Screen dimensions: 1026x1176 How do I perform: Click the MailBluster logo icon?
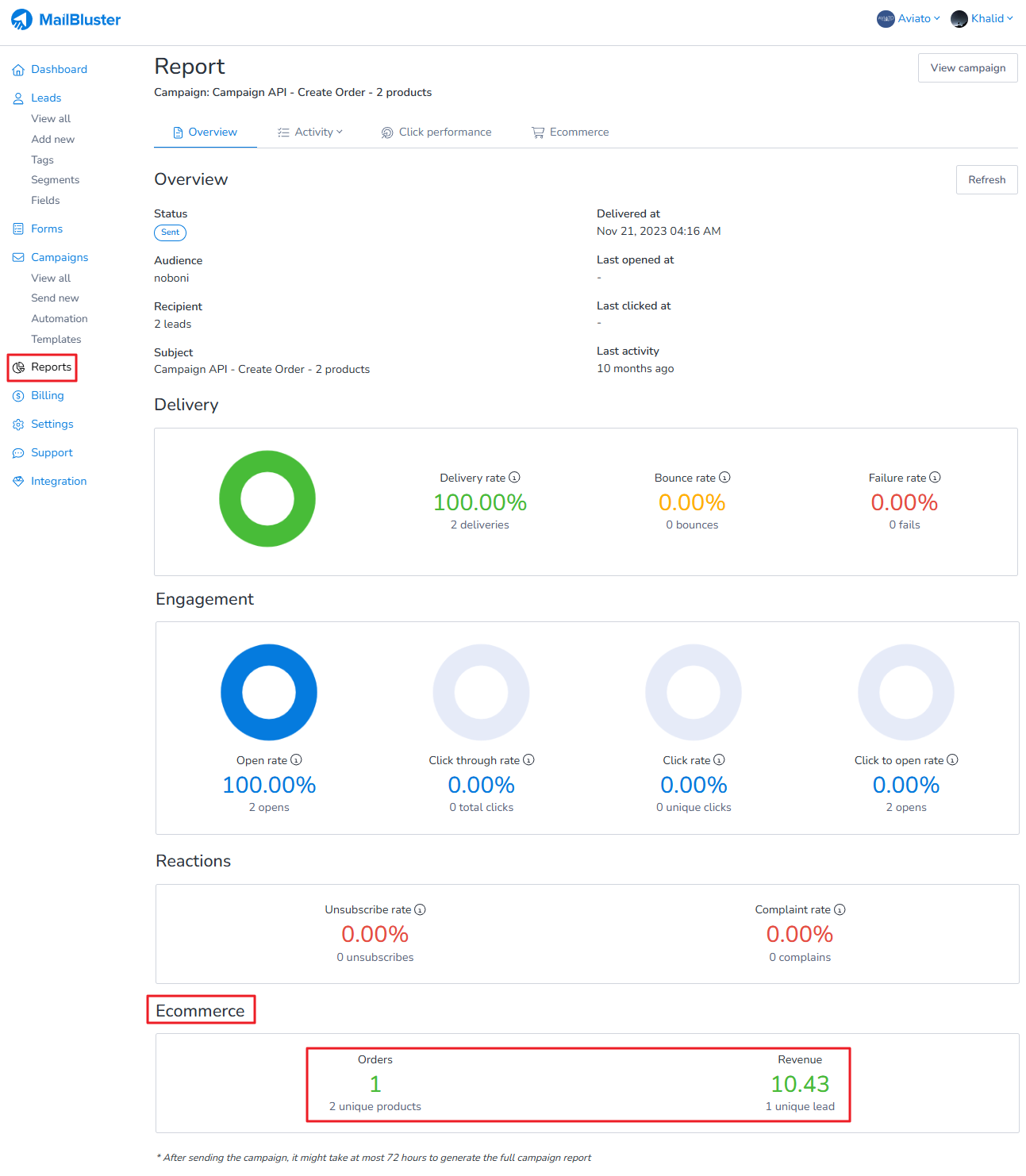click(21, 20)
